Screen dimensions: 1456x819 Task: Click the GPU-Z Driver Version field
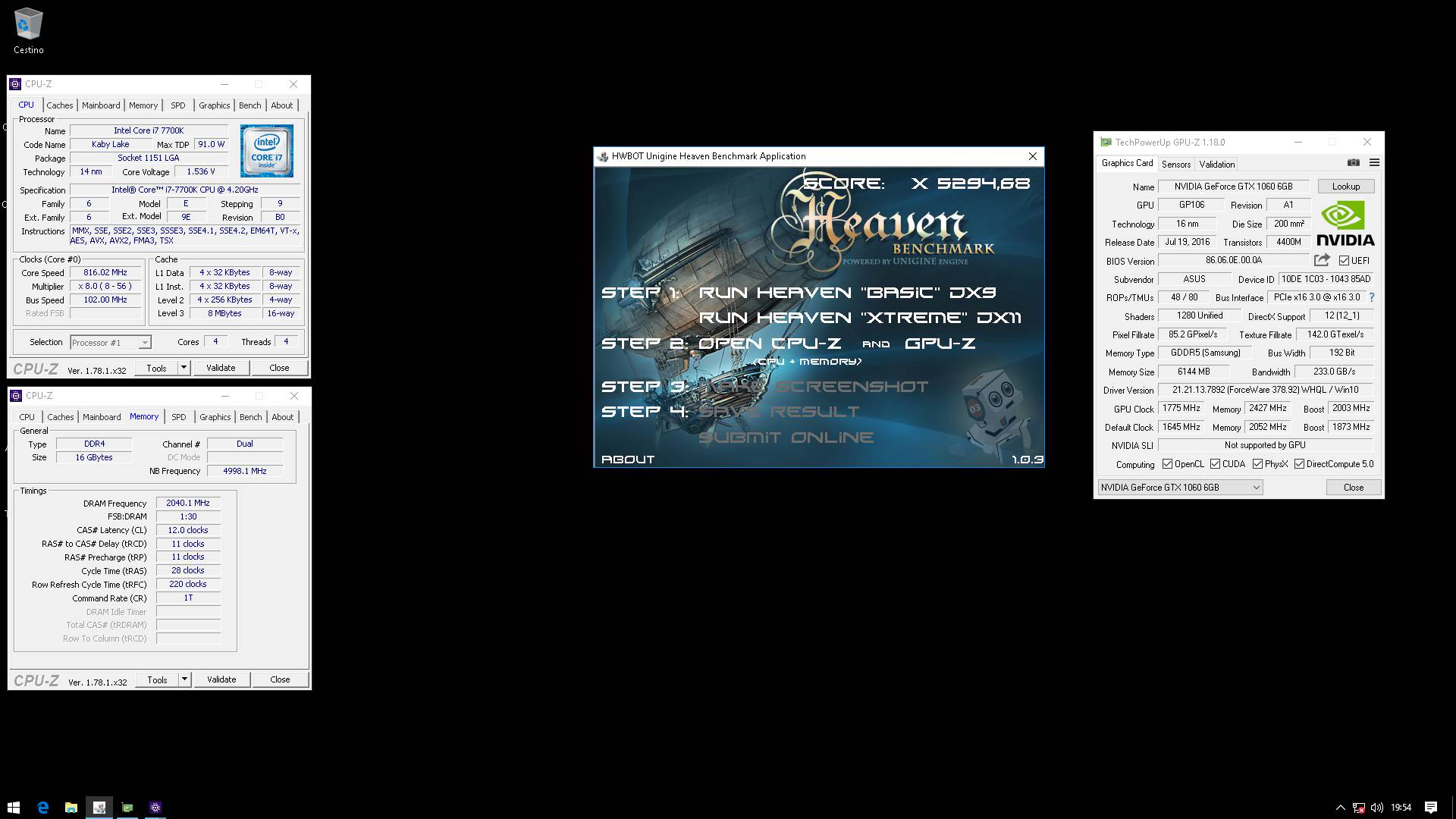point(1266,390)
